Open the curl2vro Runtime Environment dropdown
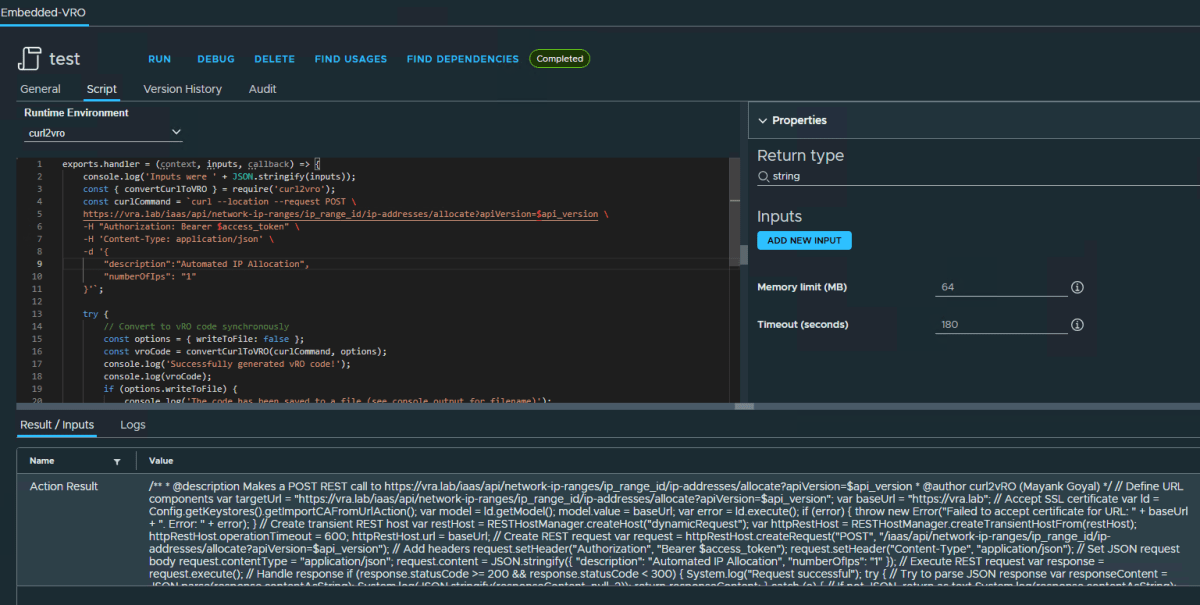Viewport: 1200px width, 605px height. tap(104, 132)
